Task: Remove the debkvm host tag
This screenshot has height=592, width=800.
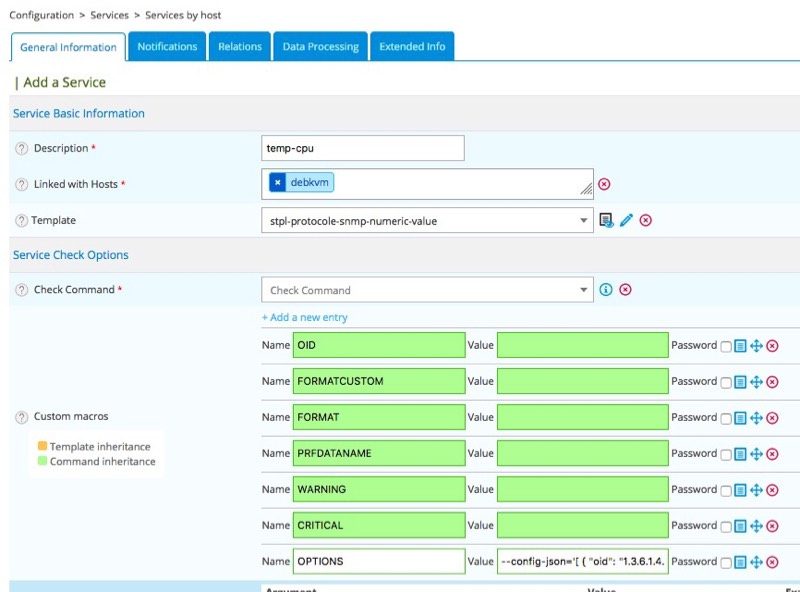Action: point(278,183)
